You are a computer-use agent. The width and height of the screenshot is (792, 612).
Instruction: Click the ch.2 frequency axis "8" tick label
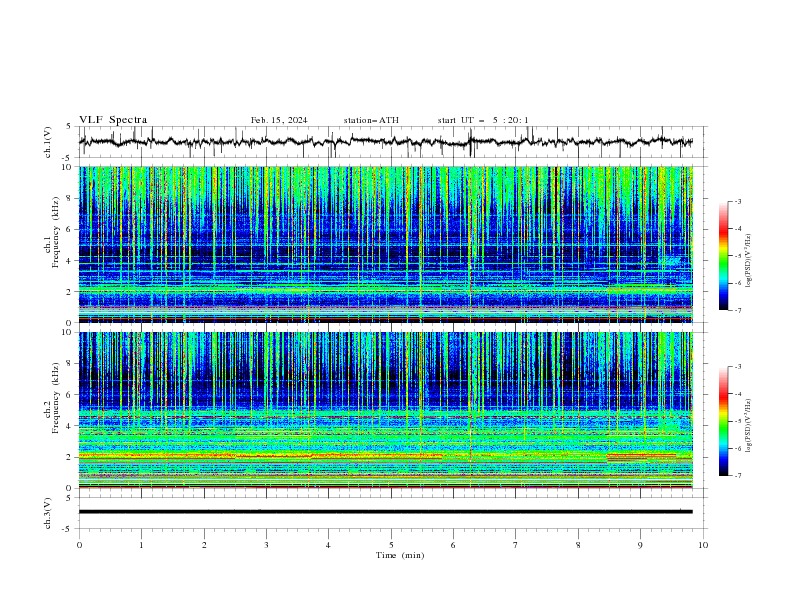click(x=70, y=364)
